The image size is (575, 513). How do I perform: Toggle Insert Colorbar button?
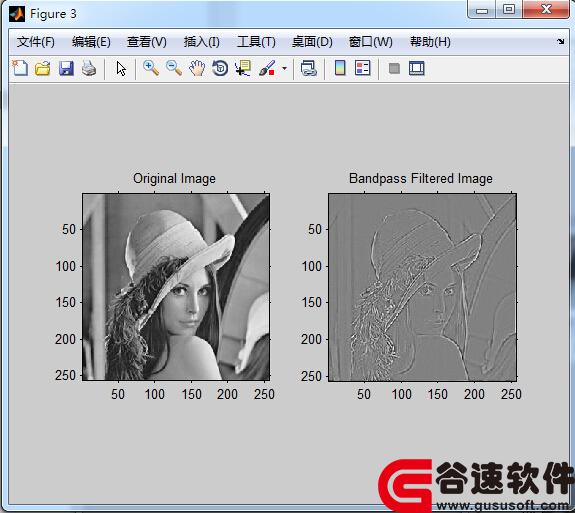coord(340,68)
